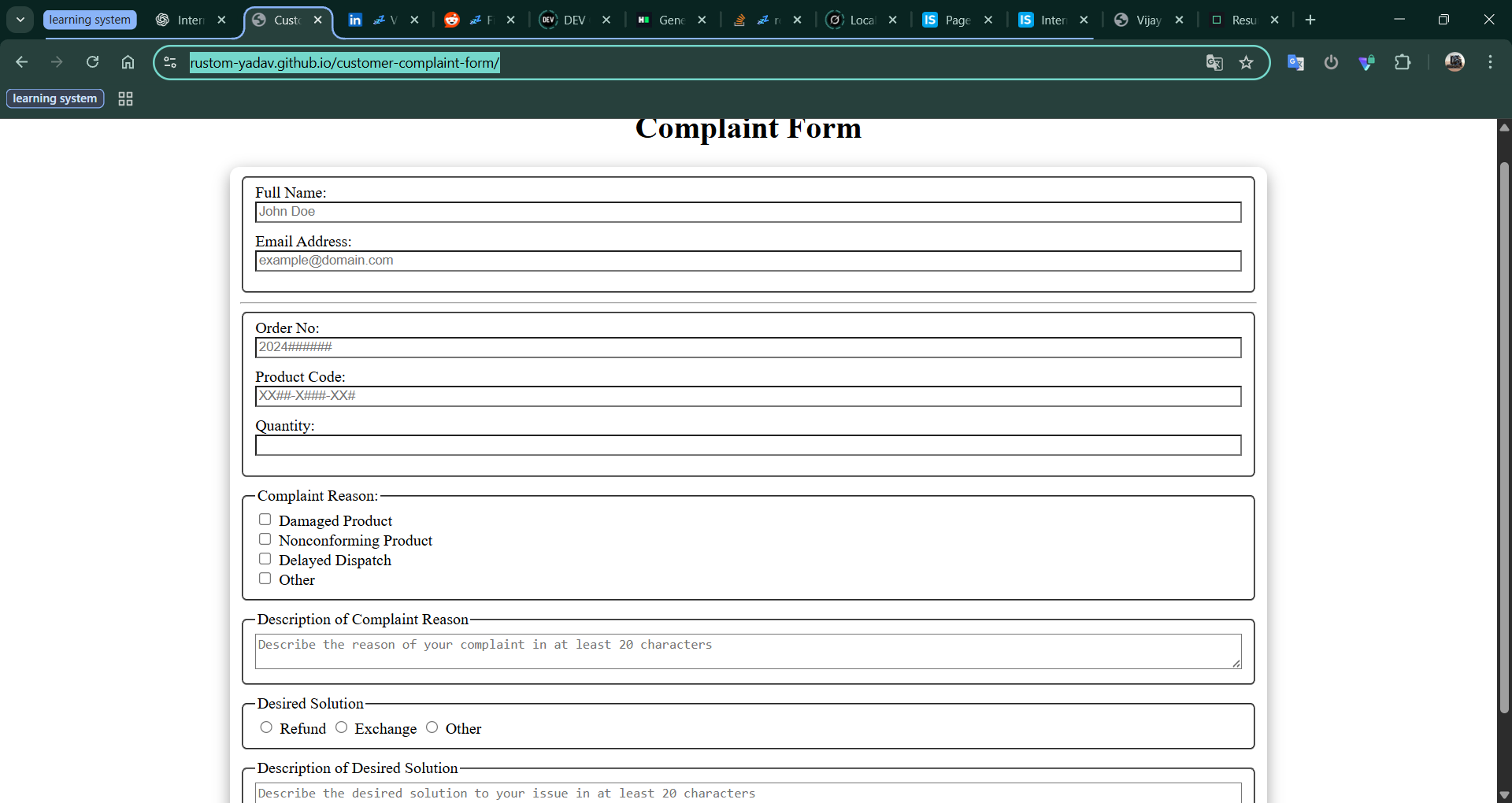Select the Other desired solution radio button
The width and height of the screenshot is (1512, 803).
pos(432,727)
